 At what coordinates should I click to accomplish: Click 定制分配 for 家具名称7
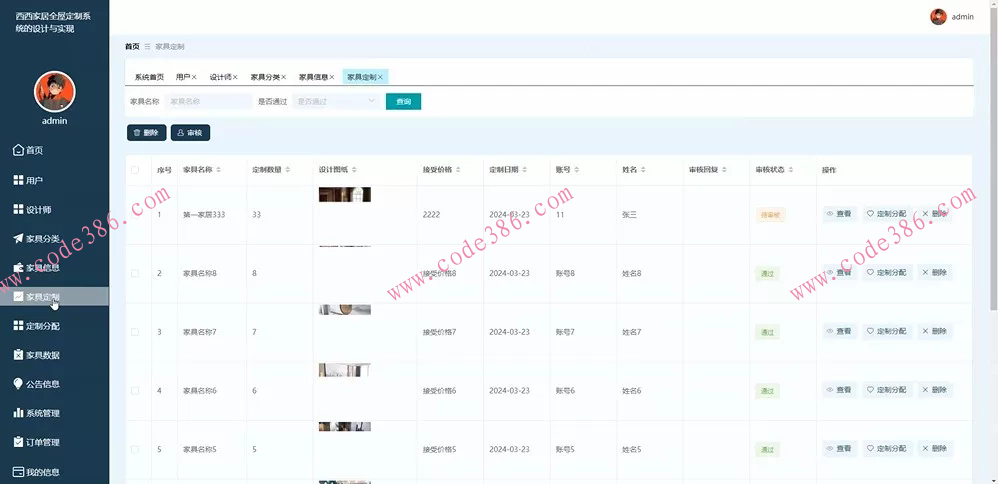pos(887,331)
